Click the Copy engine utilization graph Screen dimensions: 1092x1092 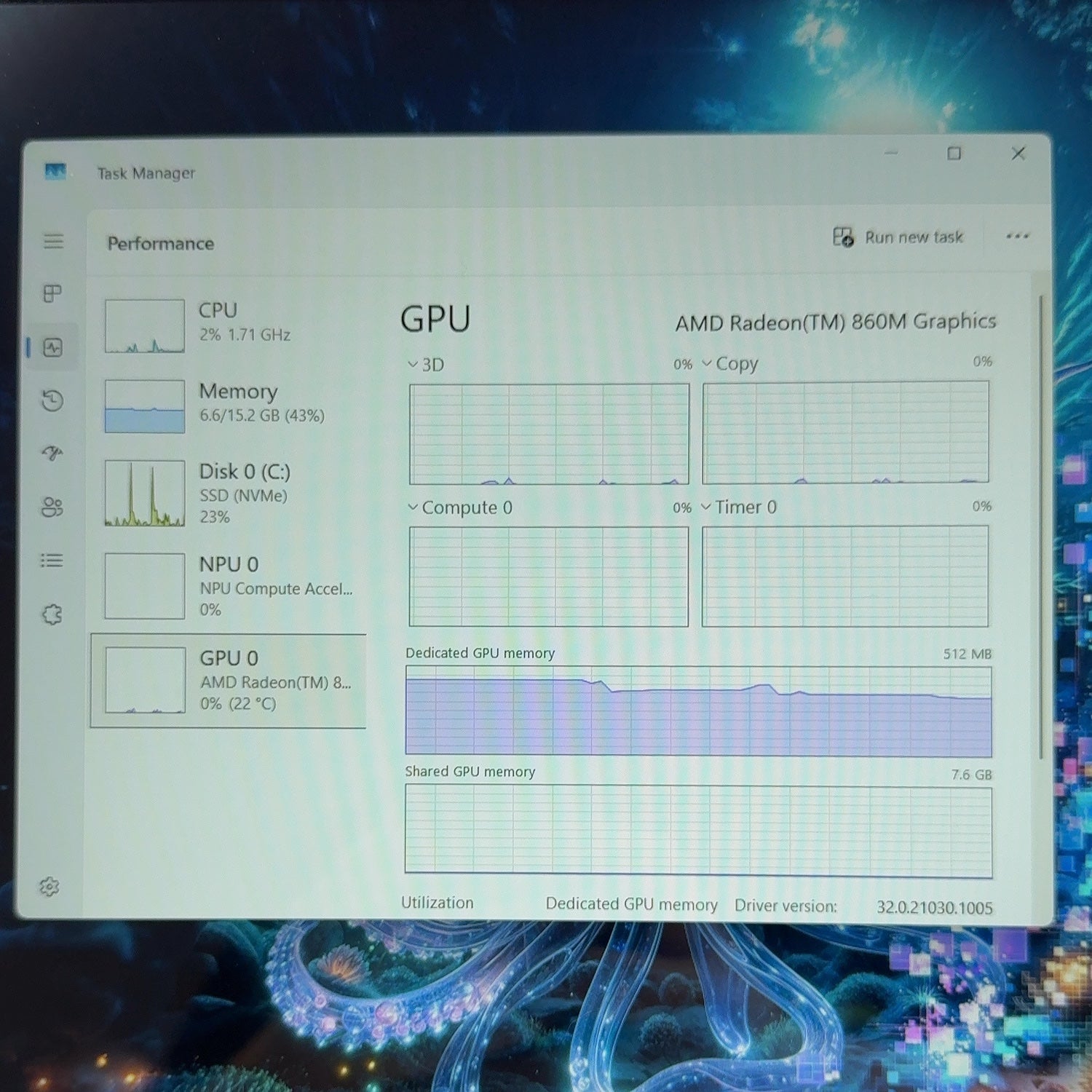tap(845, 432)
